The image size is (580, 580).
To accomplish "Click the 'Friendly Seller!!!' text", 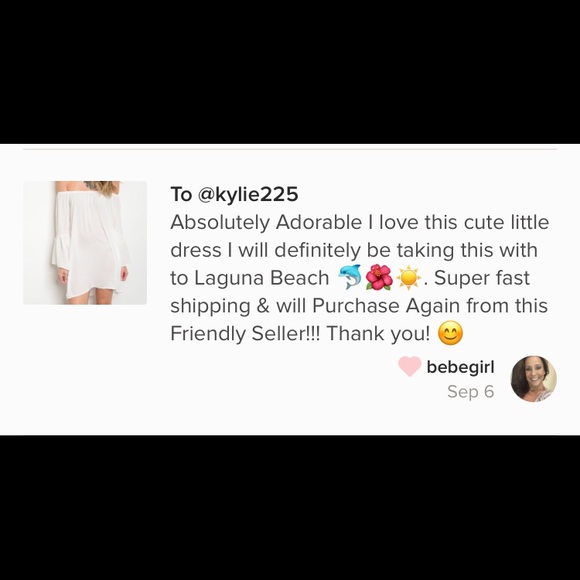I will coord(245,333).
